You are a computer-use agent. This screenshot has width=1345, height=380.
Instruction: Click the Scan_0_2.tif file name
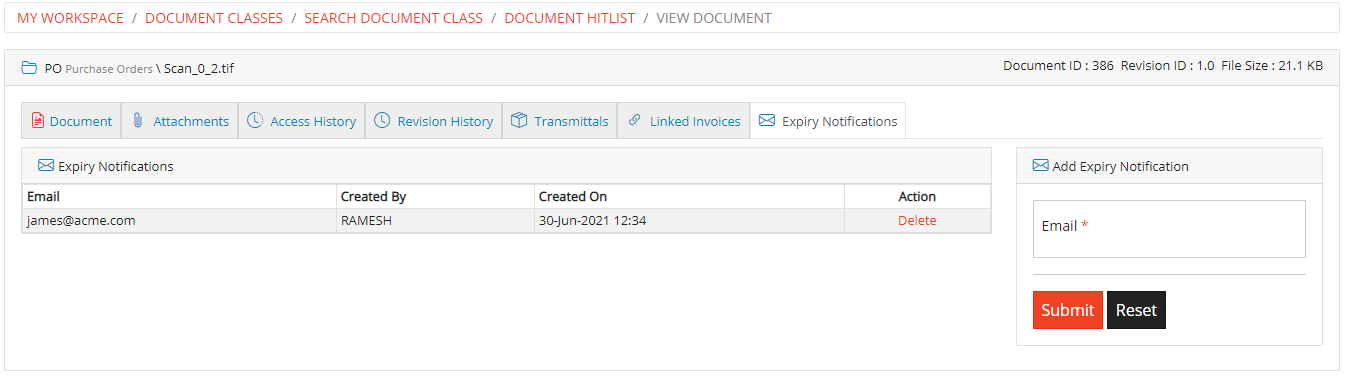tap(198, 69)
